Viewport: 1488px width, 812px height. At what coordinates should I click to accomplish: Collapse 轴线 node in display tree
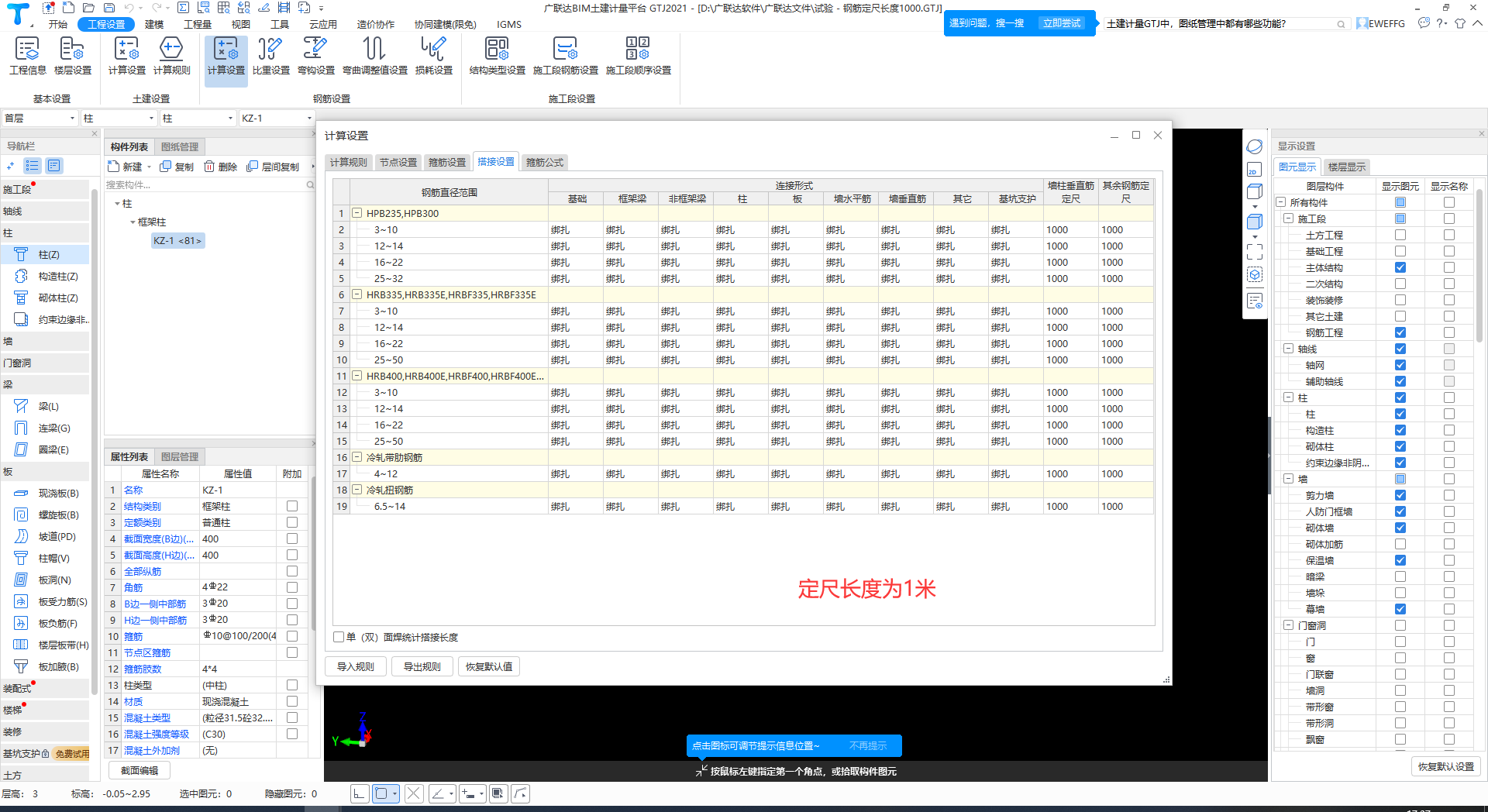[x=1289, y=349]
